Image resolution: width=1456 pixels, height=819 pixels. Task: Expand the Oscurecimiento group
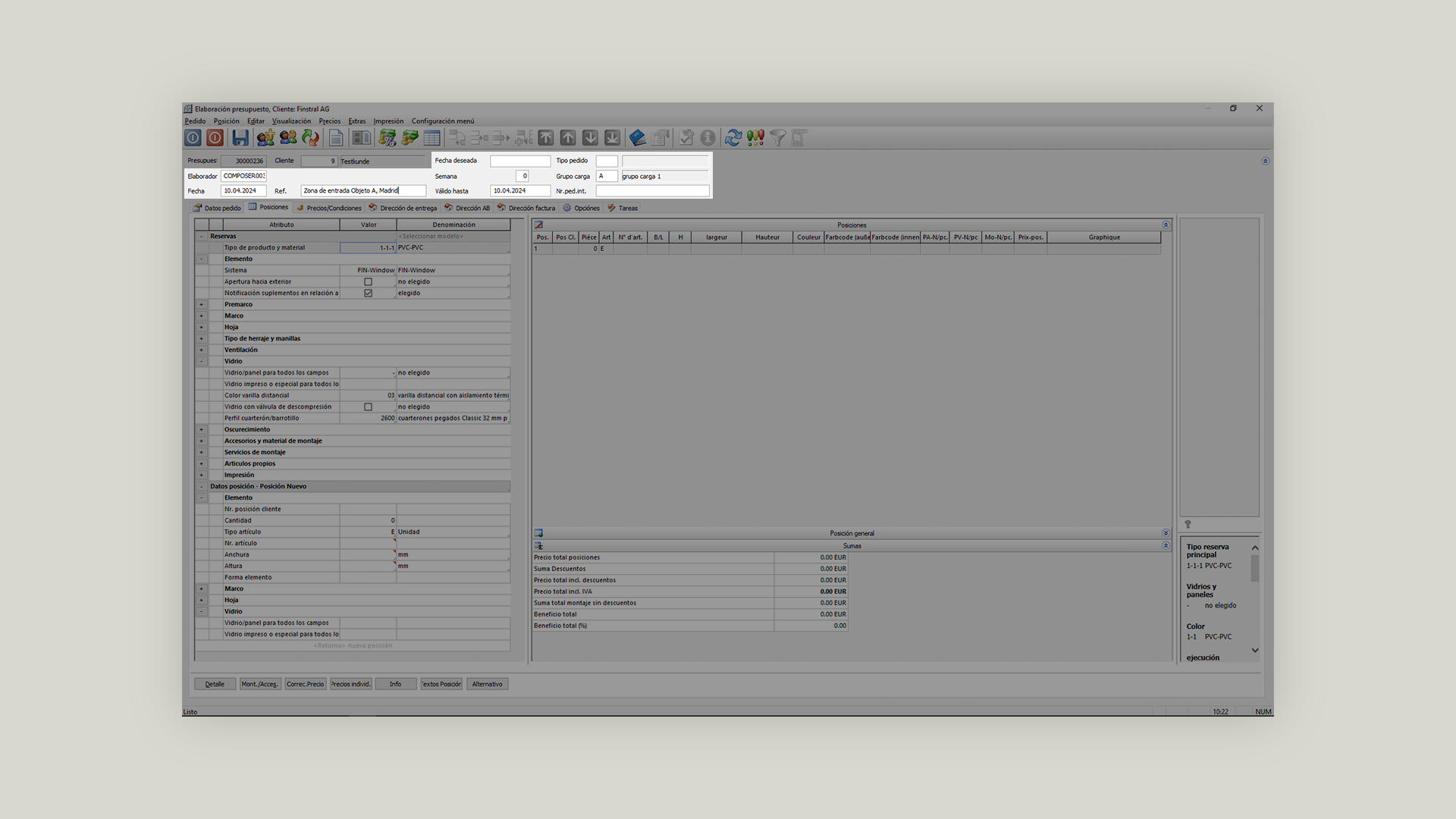point(202,430)
